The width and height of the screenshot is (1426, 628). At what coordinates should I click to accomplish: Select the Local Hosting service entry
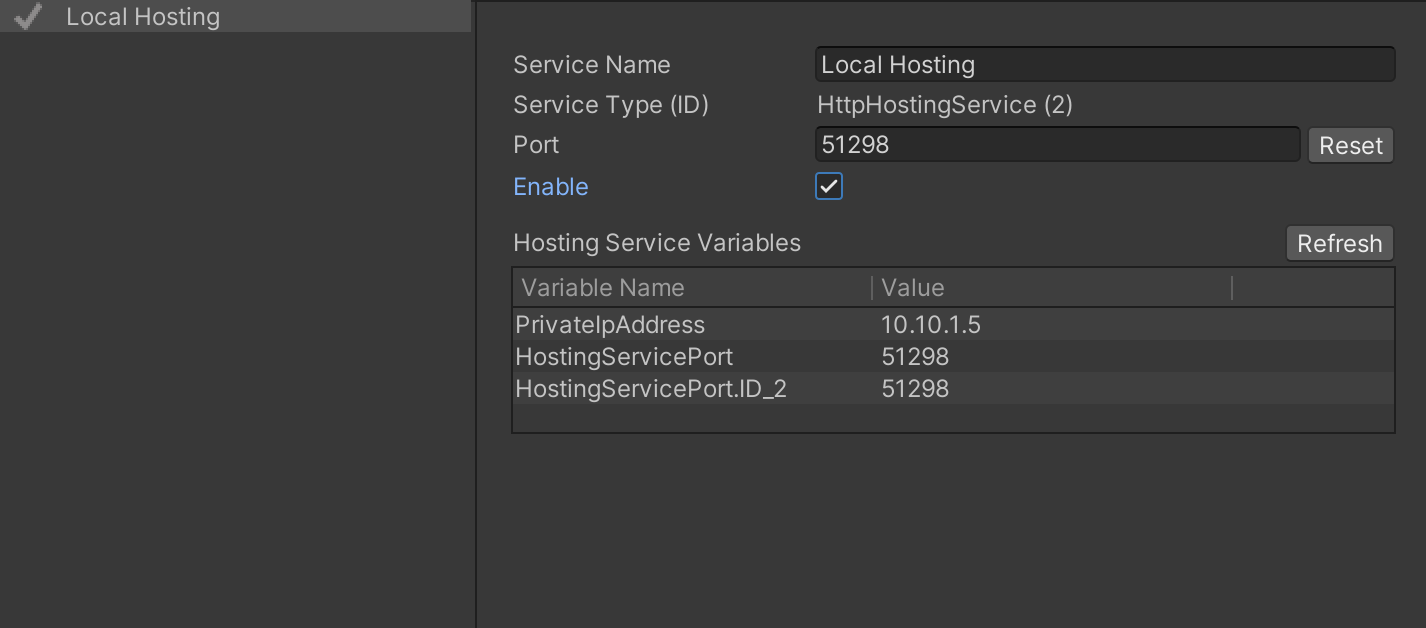coord(143,16)
